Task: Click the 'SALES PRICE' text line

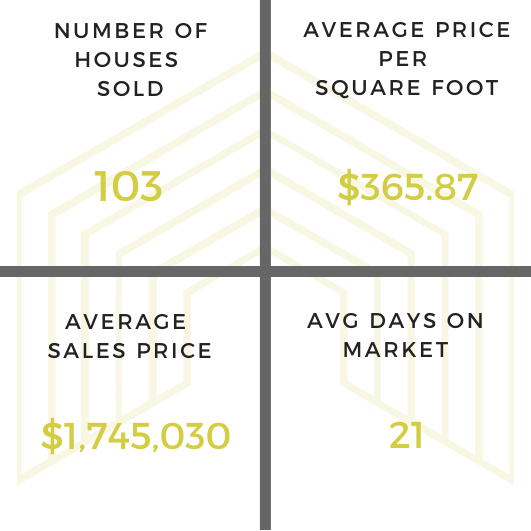Action: coord(130,351)
